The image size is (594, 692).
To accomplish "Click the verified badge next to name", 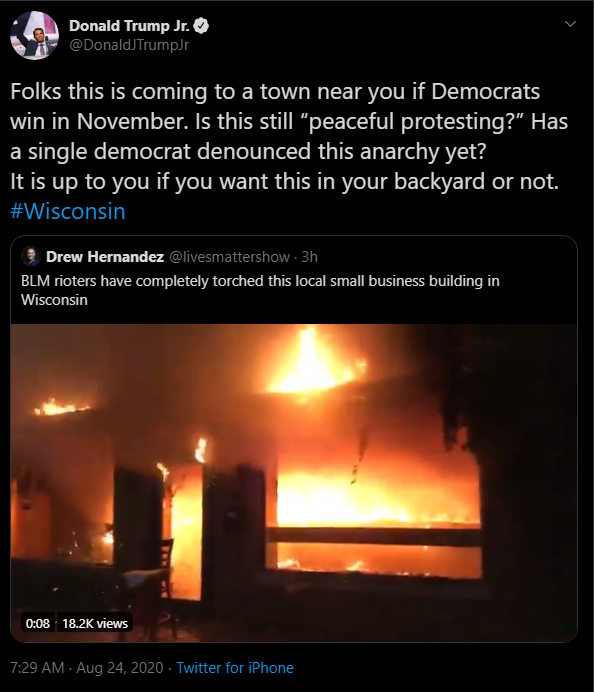I will click(x=202, y=26).
